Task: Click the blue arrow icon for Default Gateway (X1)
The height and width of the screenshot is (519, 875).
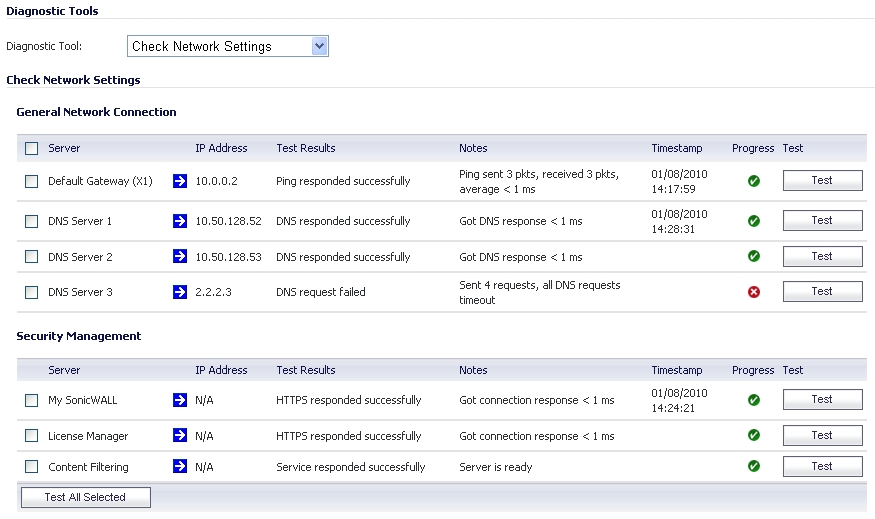Action: point(180,181)
